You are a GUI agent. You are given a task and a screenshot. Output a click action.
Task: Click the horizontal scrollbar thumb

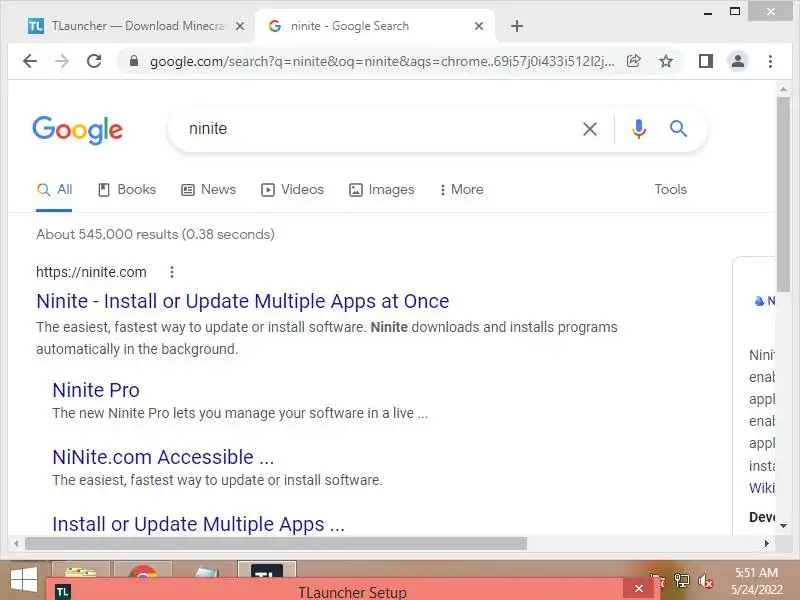click(x=276, y=544)
